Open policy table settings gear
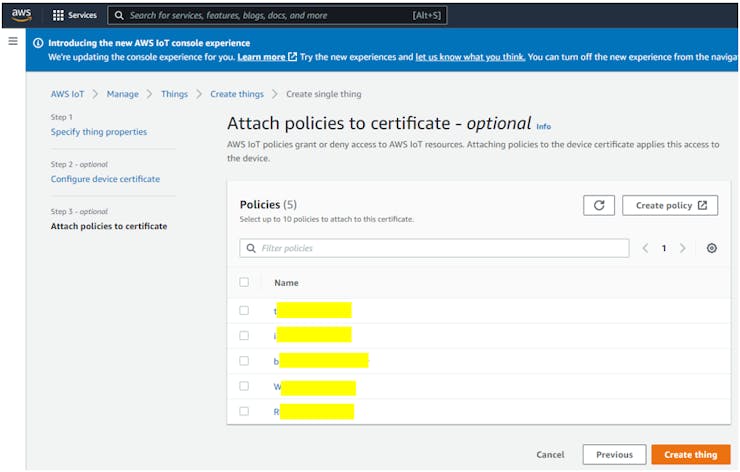Viewport: 740px width, 472px height. 711,248
